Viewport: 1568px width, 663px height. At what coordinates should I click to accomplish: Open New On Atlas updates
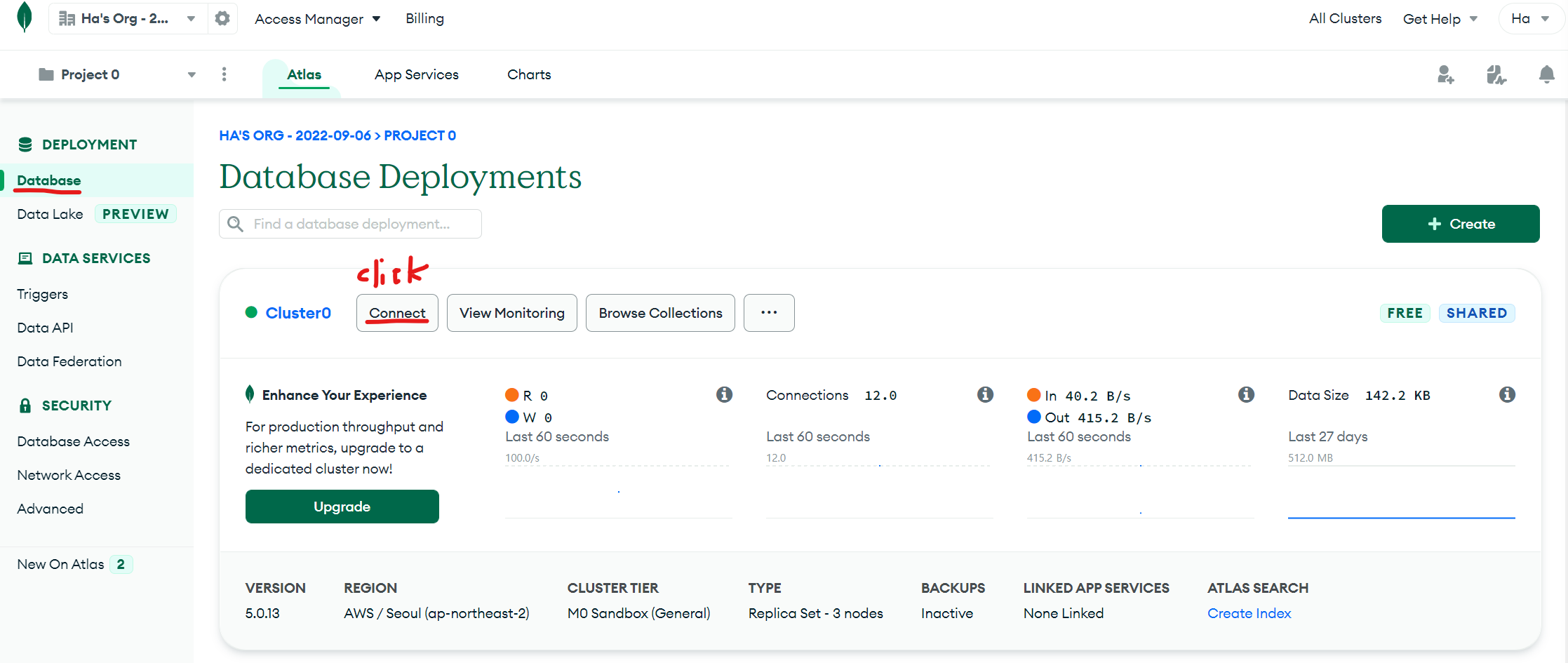74,564
